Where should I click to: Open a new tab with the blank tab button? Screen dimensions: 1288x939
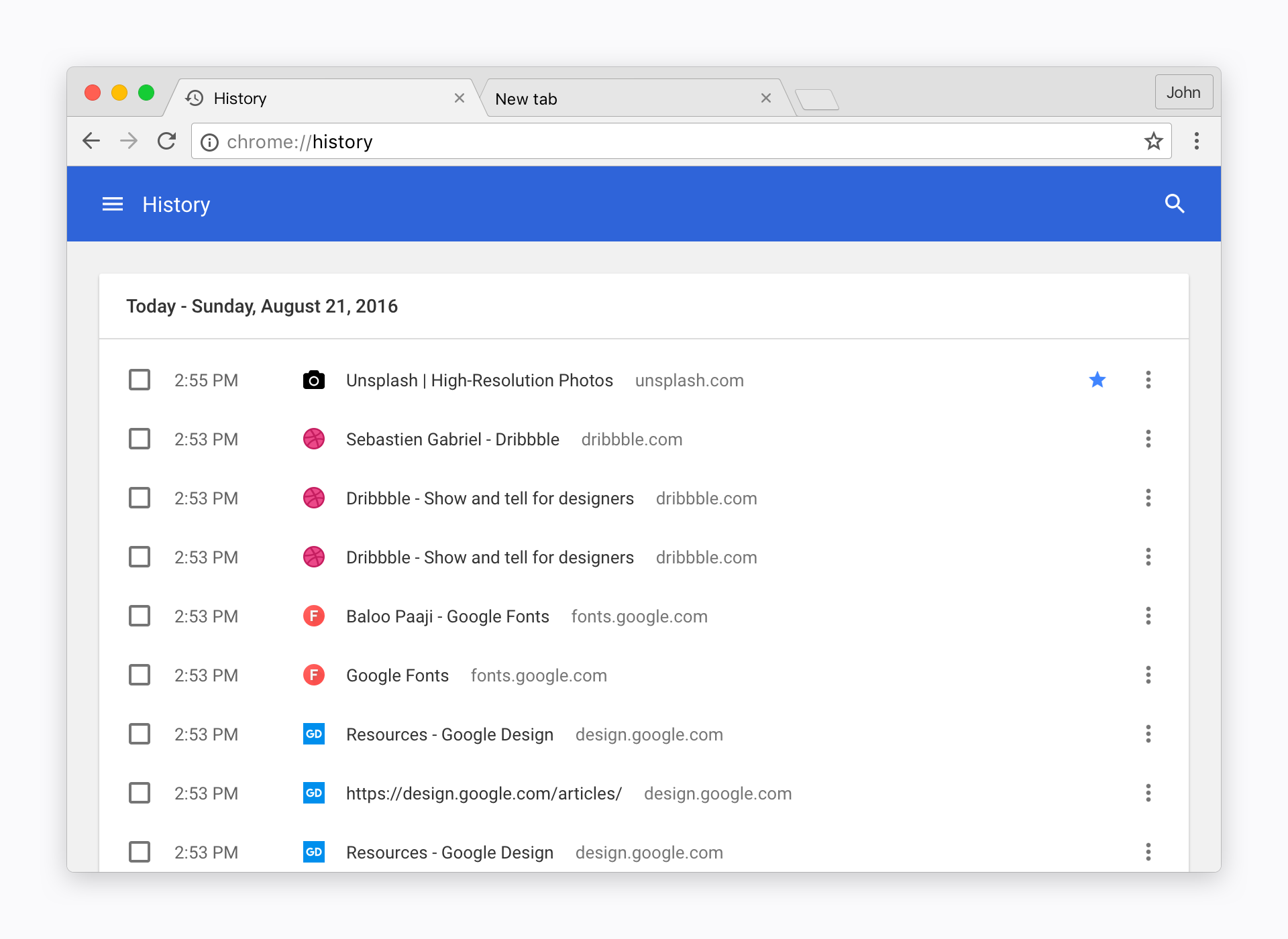point(817,100)
